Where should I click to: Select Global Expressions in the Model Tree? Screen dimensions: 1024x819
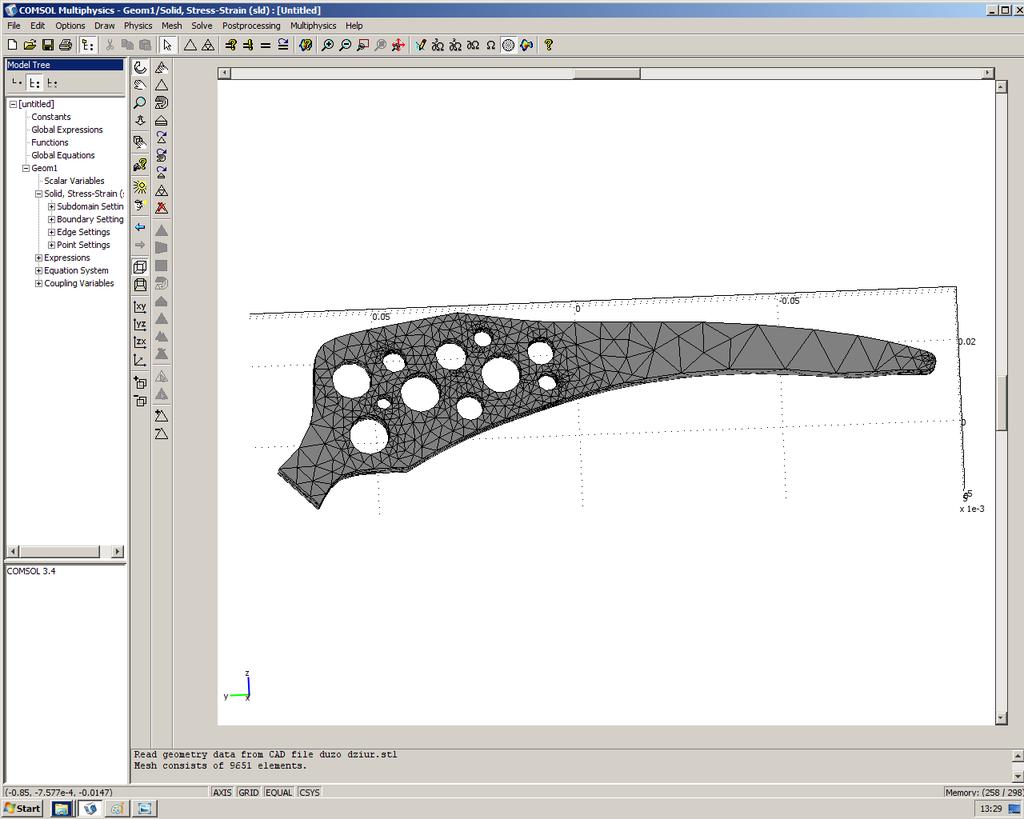click(67, 130)
